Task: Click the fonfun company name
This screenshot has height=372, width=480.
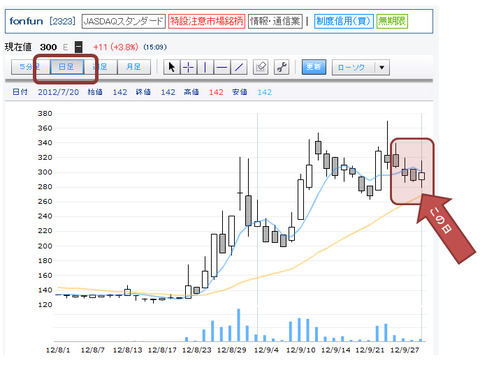Action: (26, 21)
